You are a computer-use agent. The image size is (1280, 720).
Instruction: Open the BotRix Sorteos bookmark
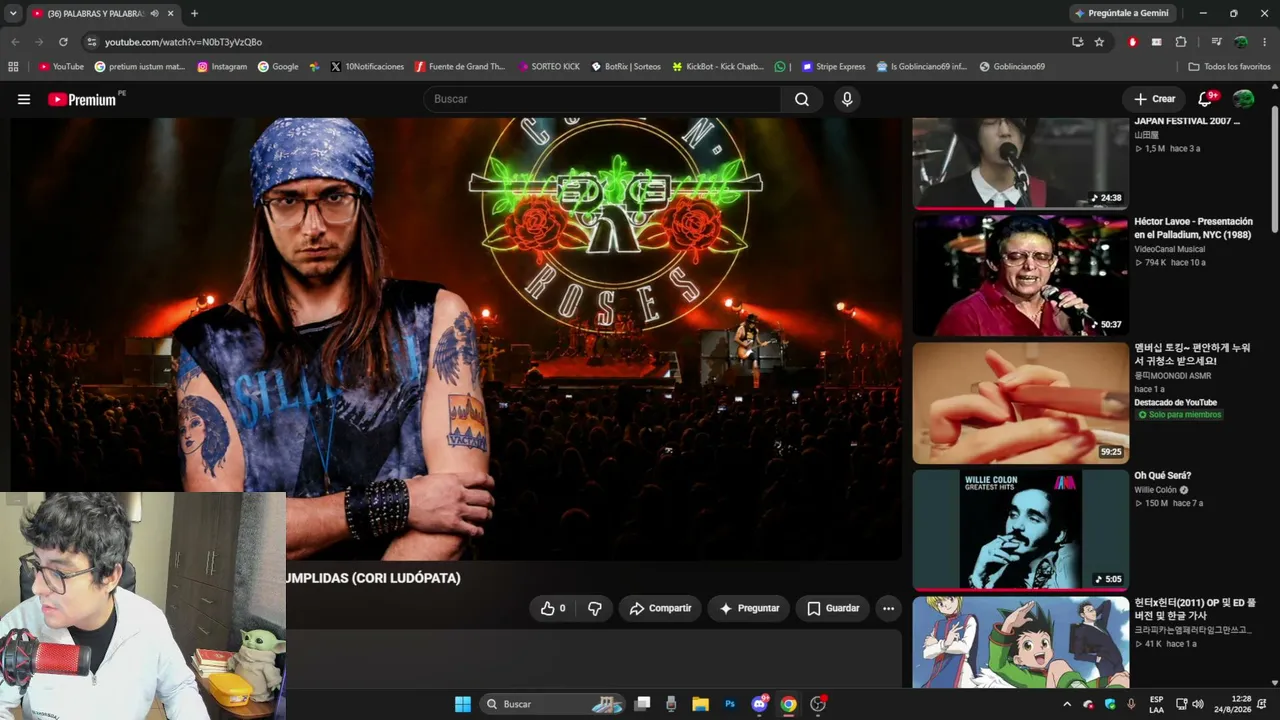(625, 67)
